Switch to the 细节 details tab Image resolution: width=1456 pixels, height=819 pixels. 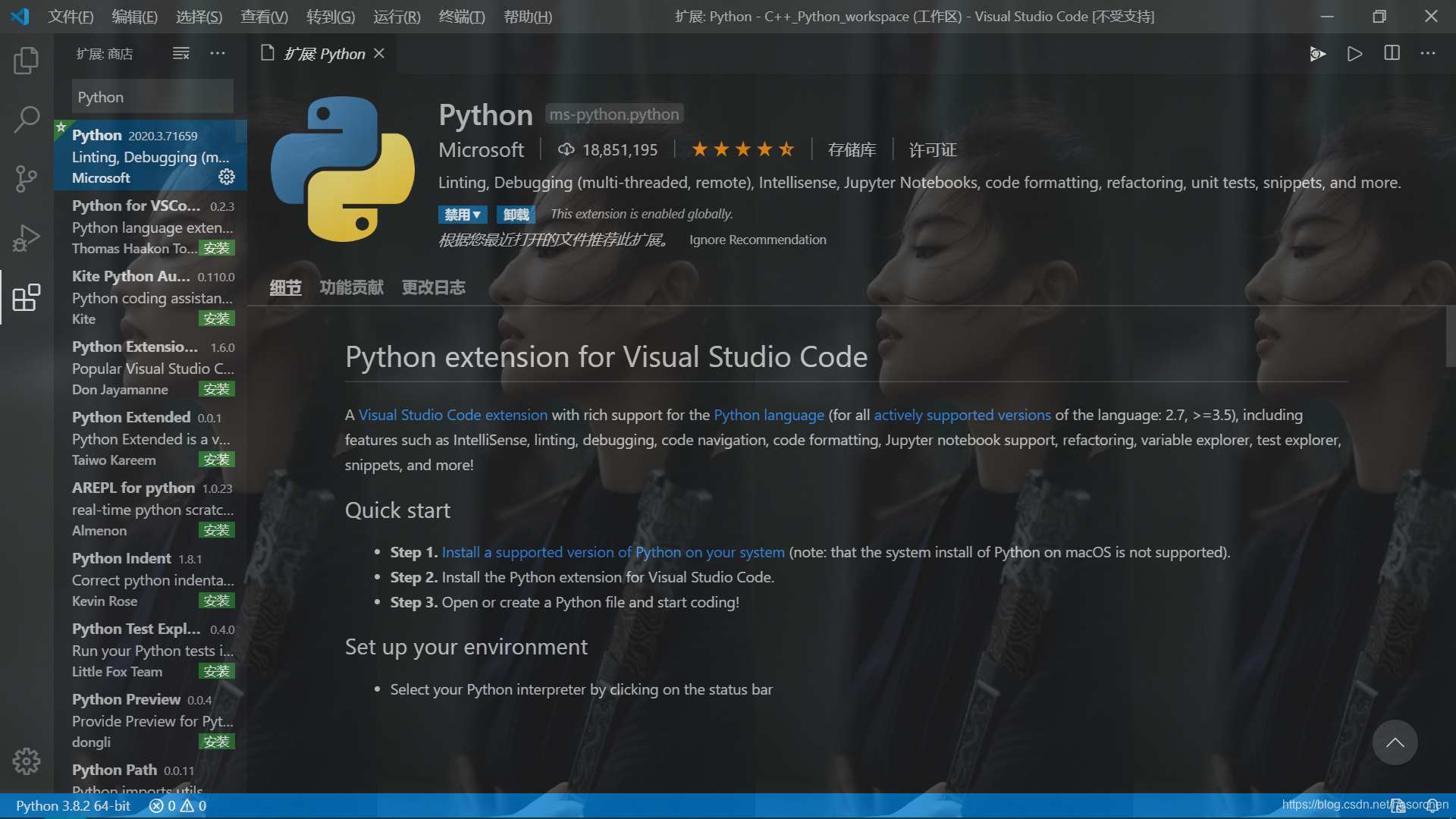pyautogui.click(x=285, y=287)
